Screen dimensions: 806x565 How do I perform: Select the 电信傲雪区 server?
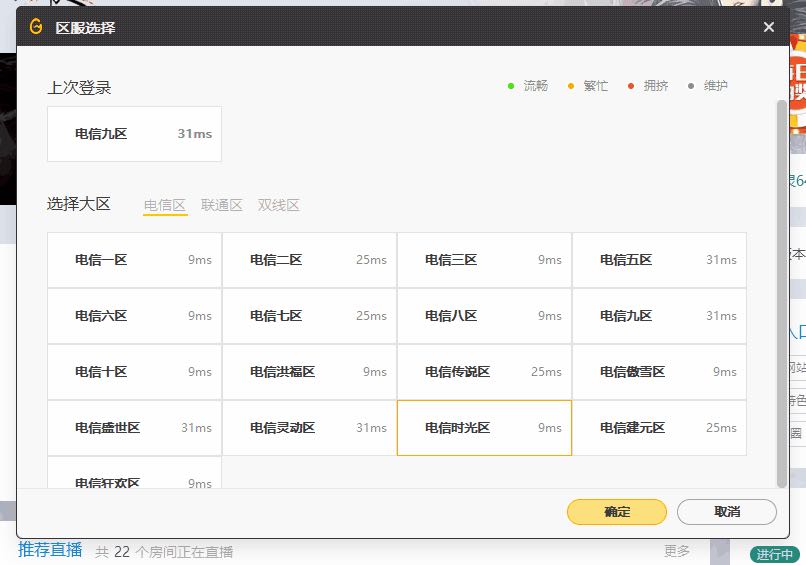660,372
